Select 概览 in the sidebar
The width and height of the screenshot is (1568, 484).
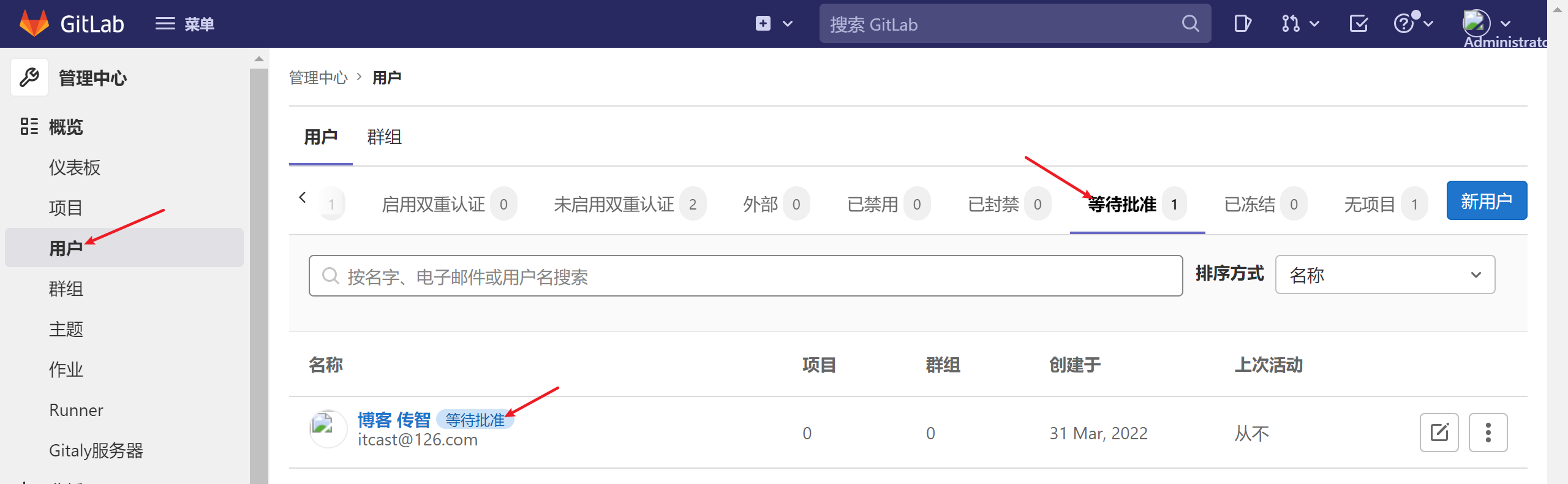(x=66, y=127)
